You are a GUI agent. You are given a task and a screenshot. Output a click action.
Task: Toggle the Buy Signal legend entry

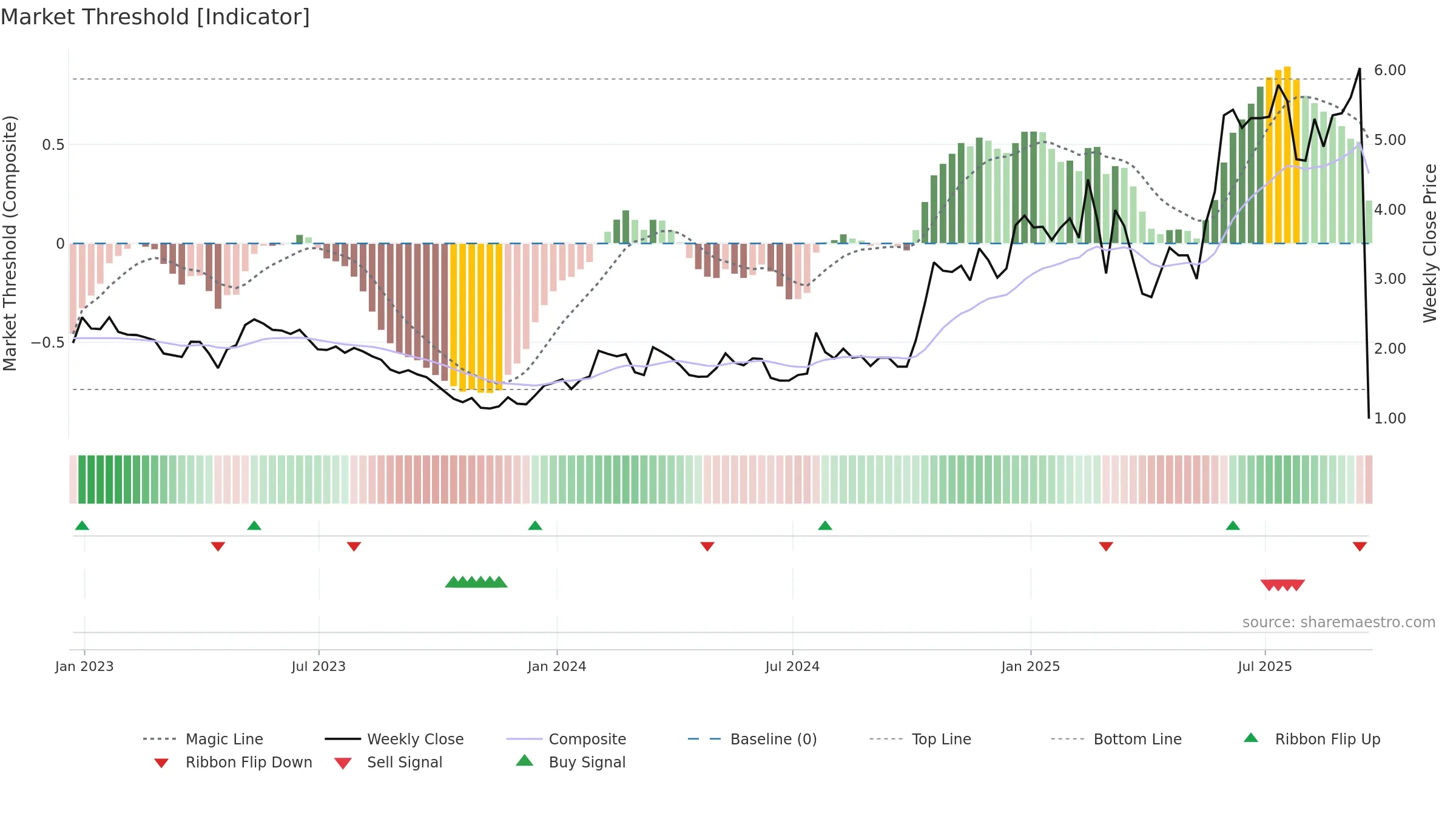(570, 762)
